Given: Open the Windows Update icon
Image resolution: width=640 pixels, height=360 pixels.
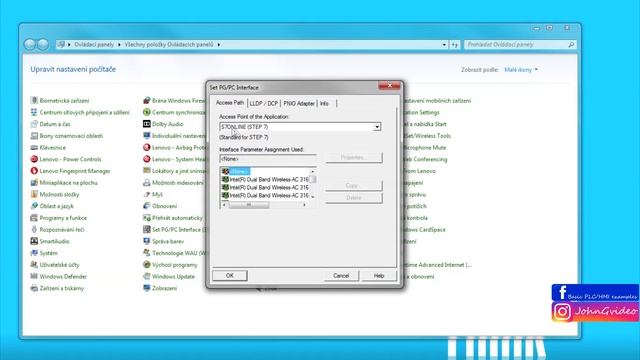Looking at the screenshot, I should coord(147,276).
